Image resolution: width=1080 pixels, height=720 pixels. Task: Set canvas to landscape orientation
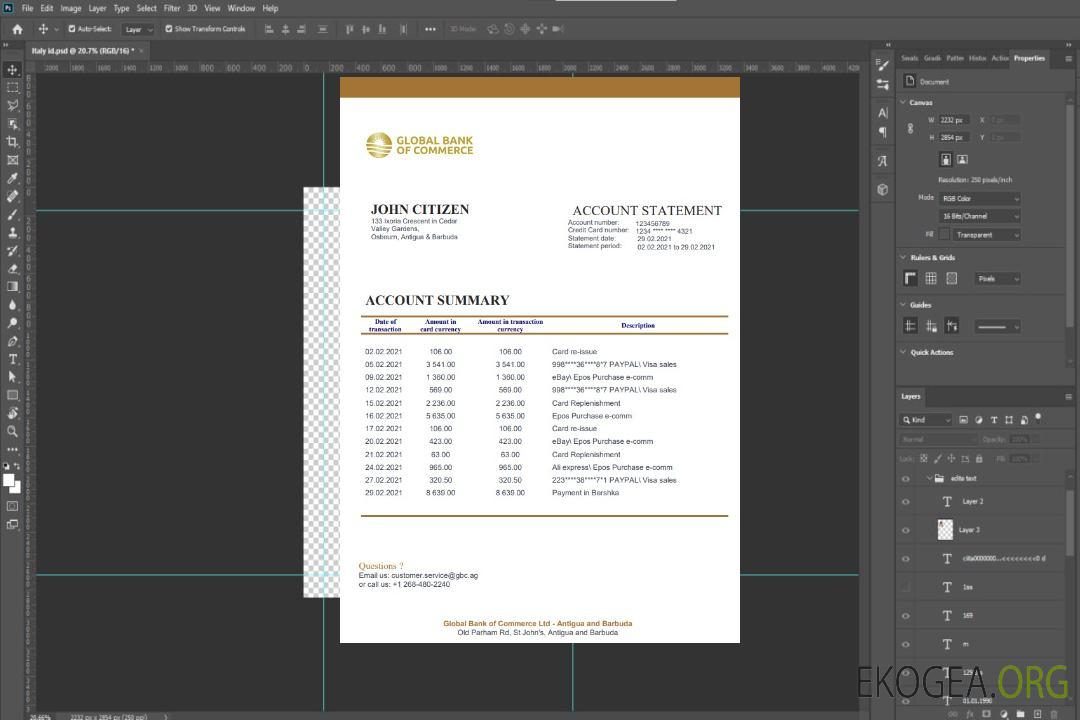[962, 160]
